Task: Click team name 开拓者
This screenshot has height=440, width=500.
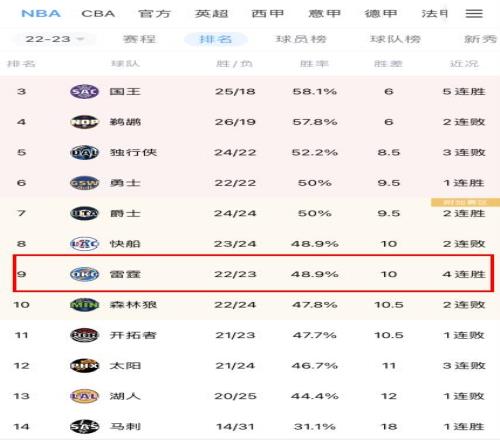Action: [133, 335]
